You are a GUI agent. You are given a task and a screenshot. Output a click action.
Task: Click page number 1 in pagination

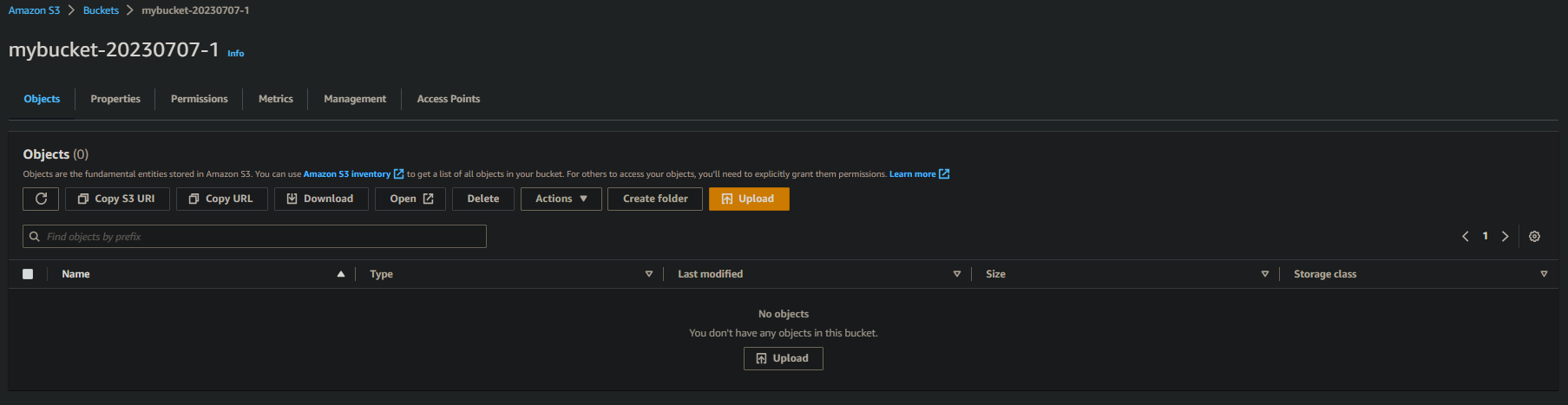(x=1486, y=236)
